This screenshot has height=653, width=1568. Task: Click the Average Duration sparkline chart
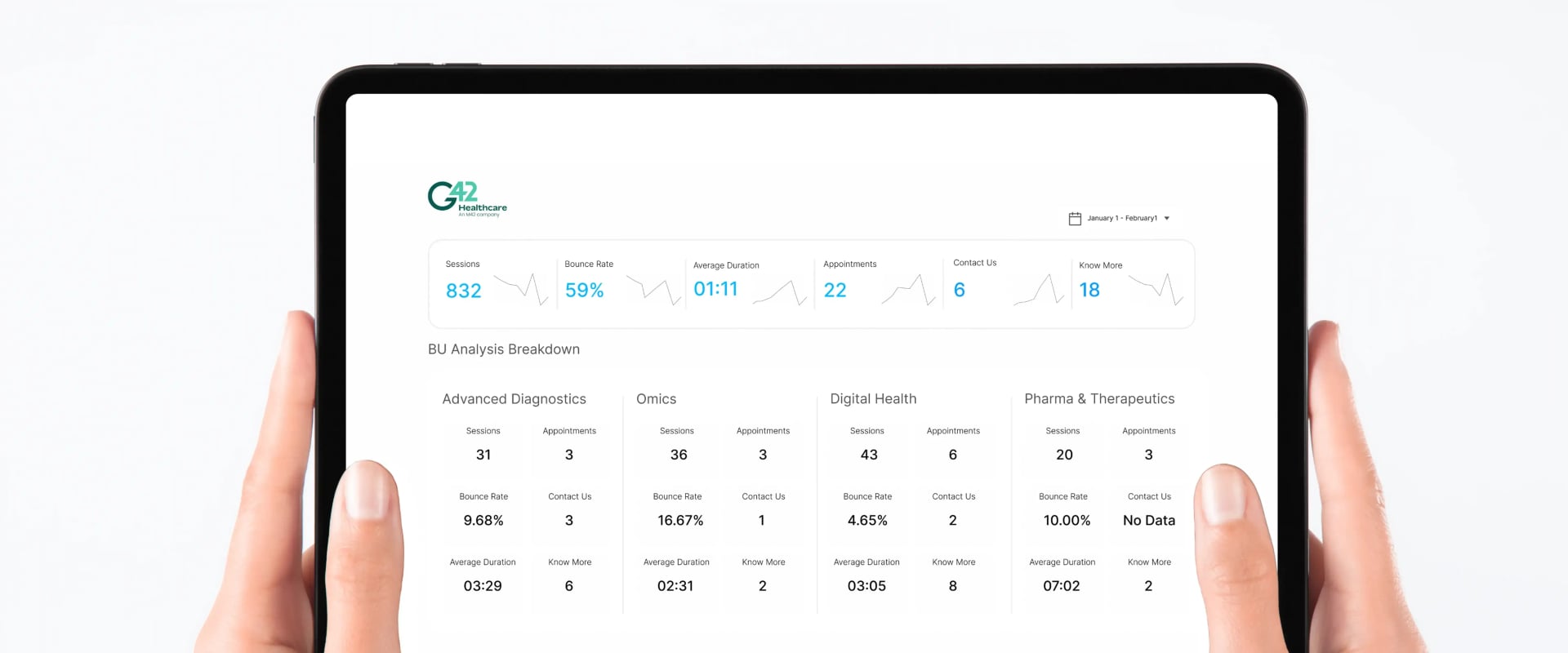(779, 293)
